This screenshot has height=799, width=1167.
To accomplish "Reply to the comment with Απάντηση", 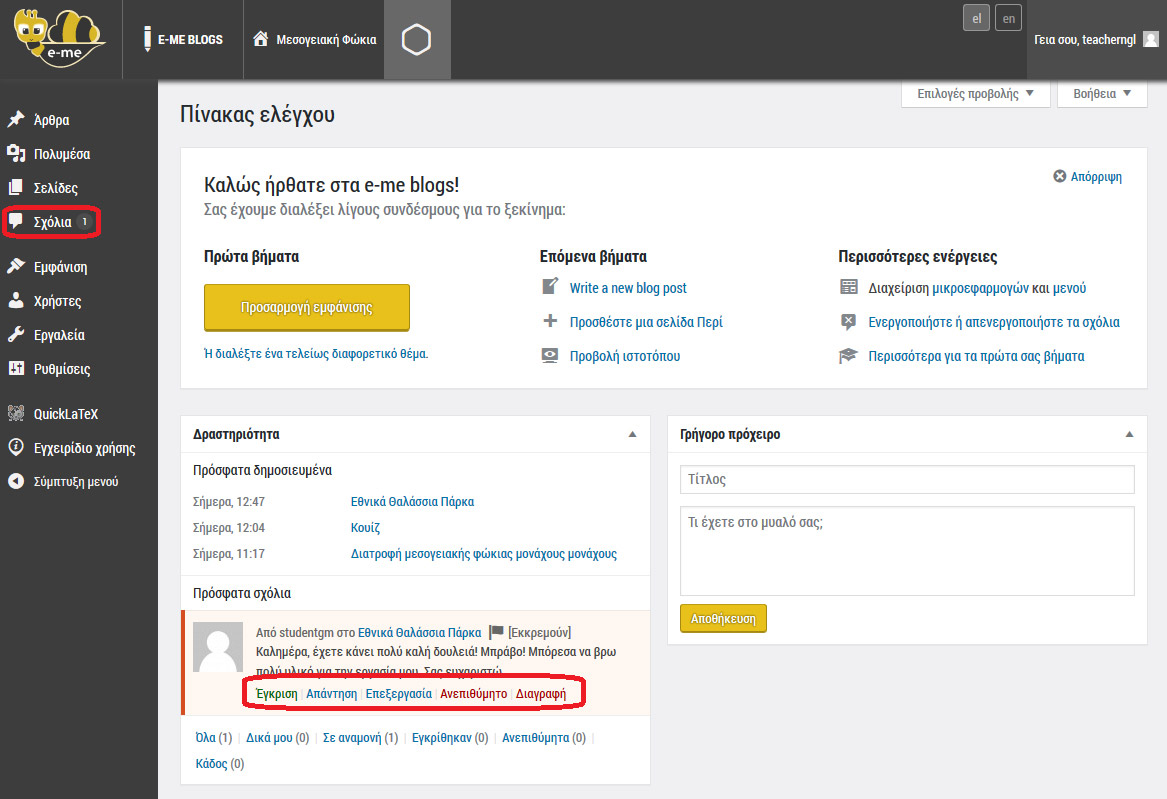I will [331, 693].
